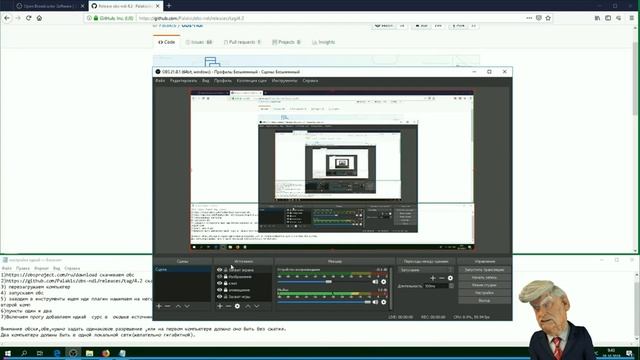Open OBS Настройки button

coord(484,293)
